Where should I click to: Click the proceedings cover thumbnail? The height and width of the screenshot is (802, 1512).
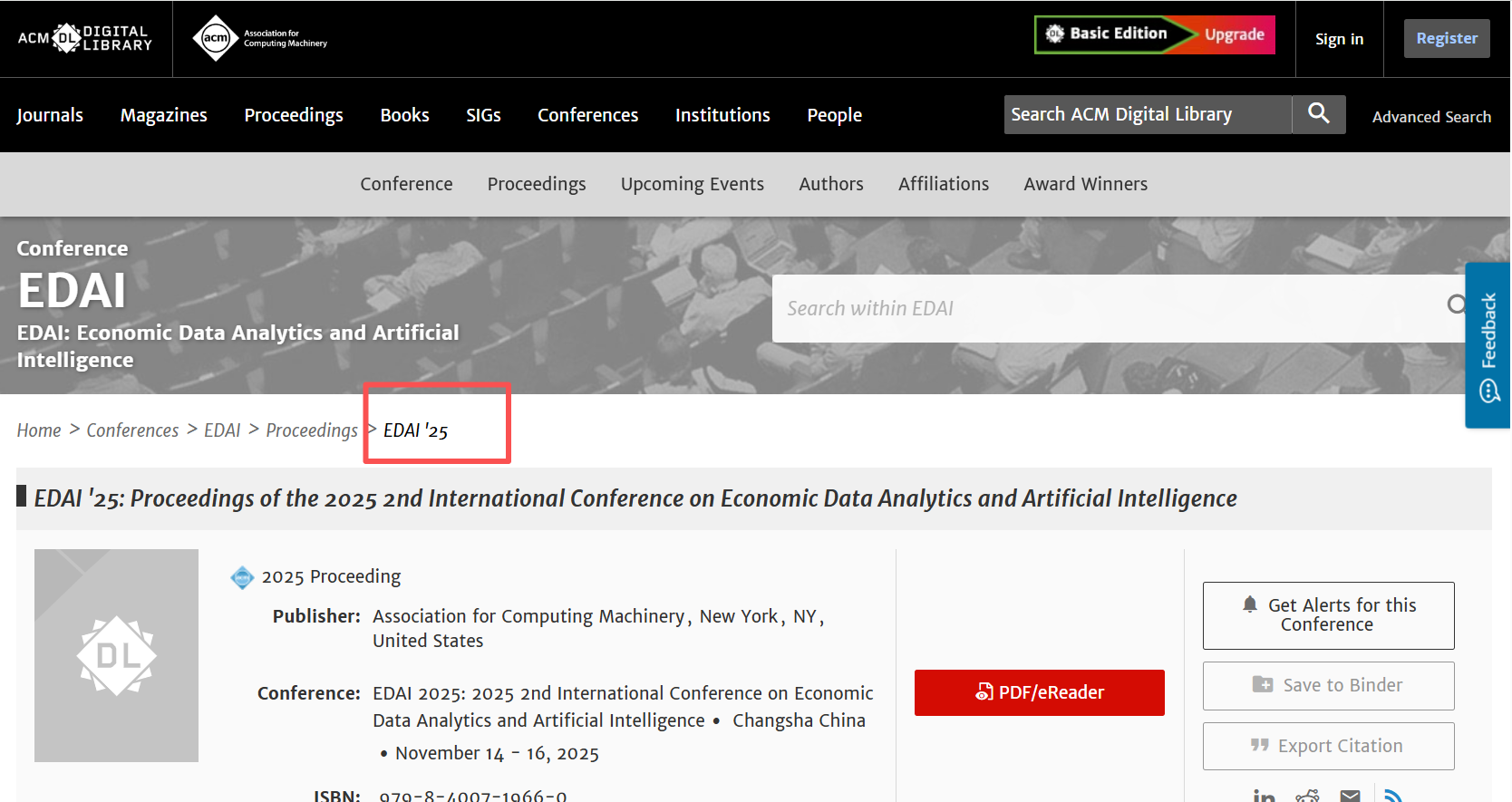[x=116, y=655]
